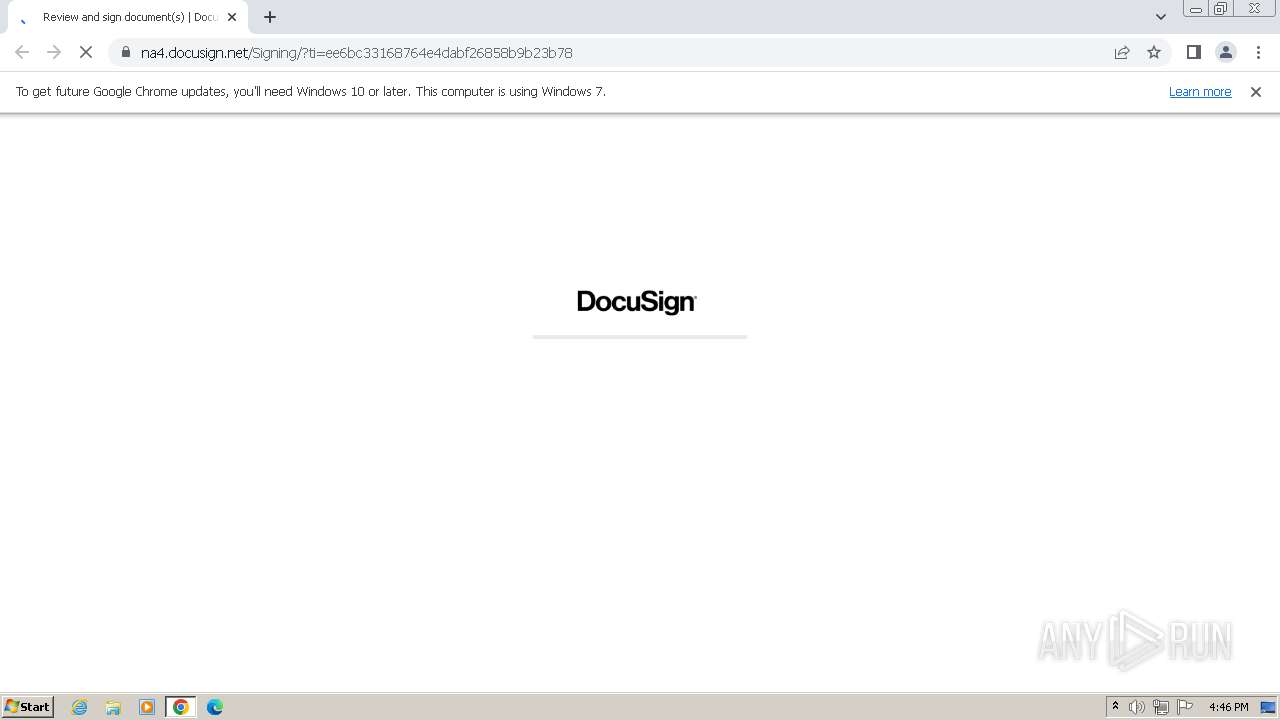Open Windows Media Player taskbar icon
The width and height of the screenshot is (1280, 720).
pos(147,707)
